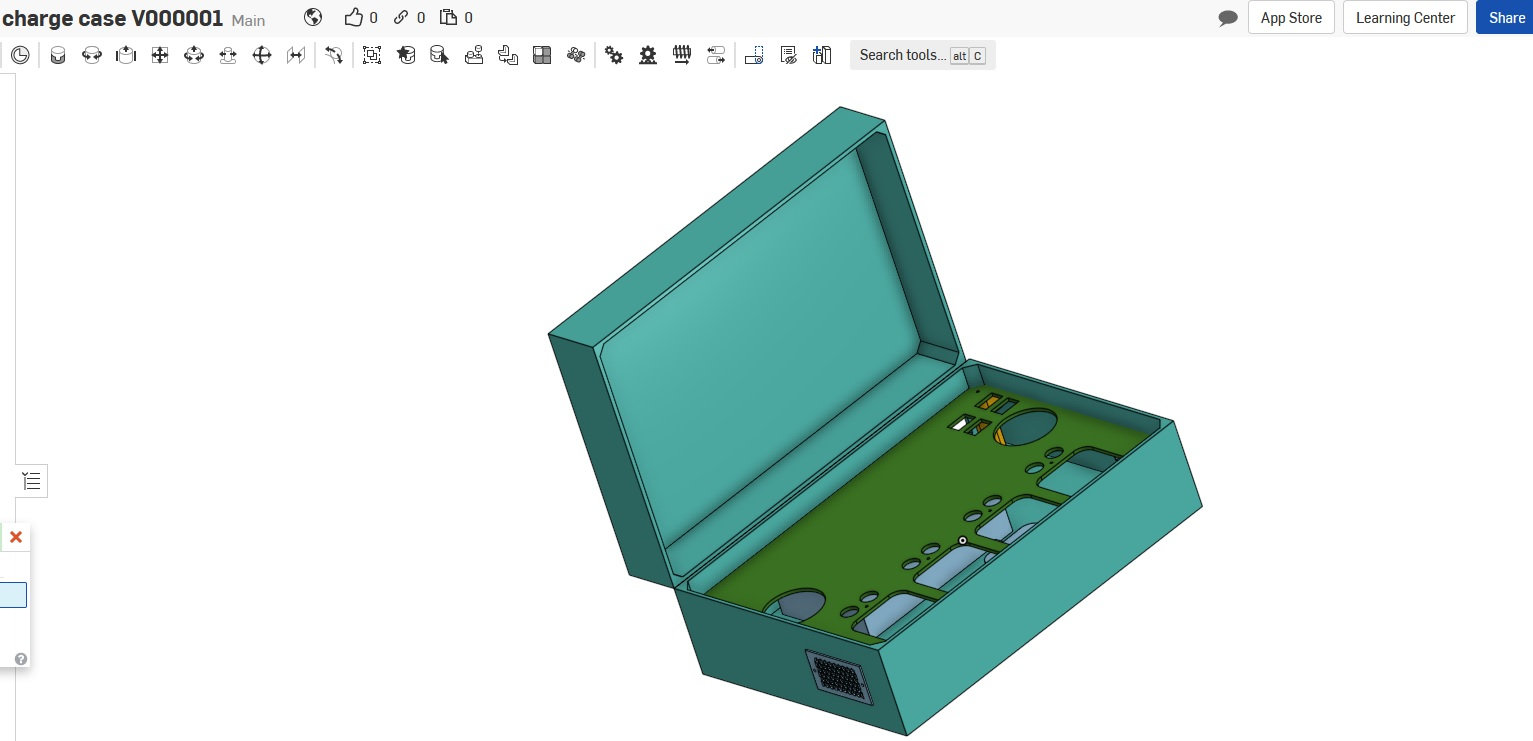Expand the collapsed instance list panel
Screen dimensions: 1533x741
(32, 481)
